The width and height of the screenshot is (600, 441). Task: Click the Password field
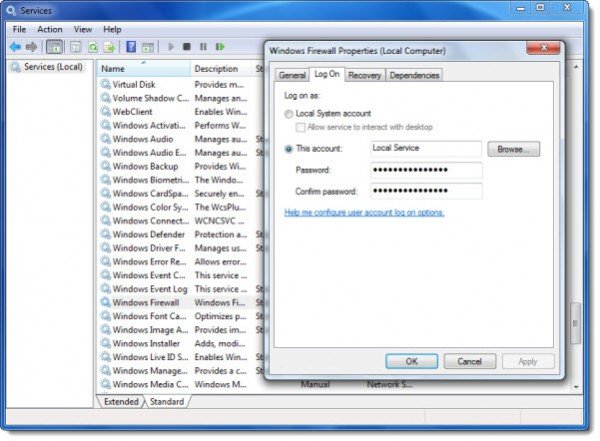pos(426,170)
